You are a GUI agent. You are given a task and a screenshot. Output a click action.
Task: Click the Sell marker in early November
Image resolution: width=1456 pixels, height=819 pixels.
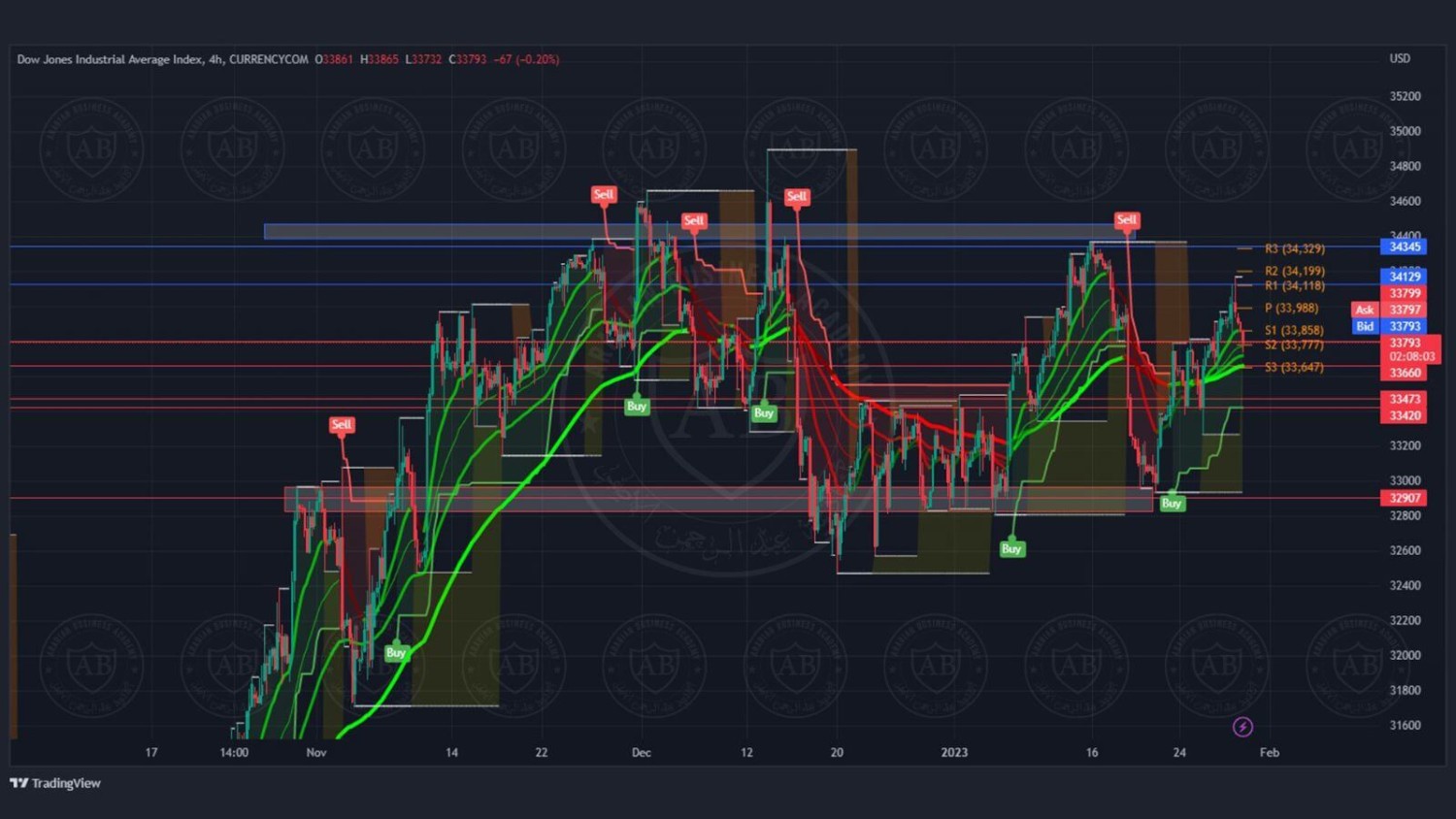coord(342,425)
